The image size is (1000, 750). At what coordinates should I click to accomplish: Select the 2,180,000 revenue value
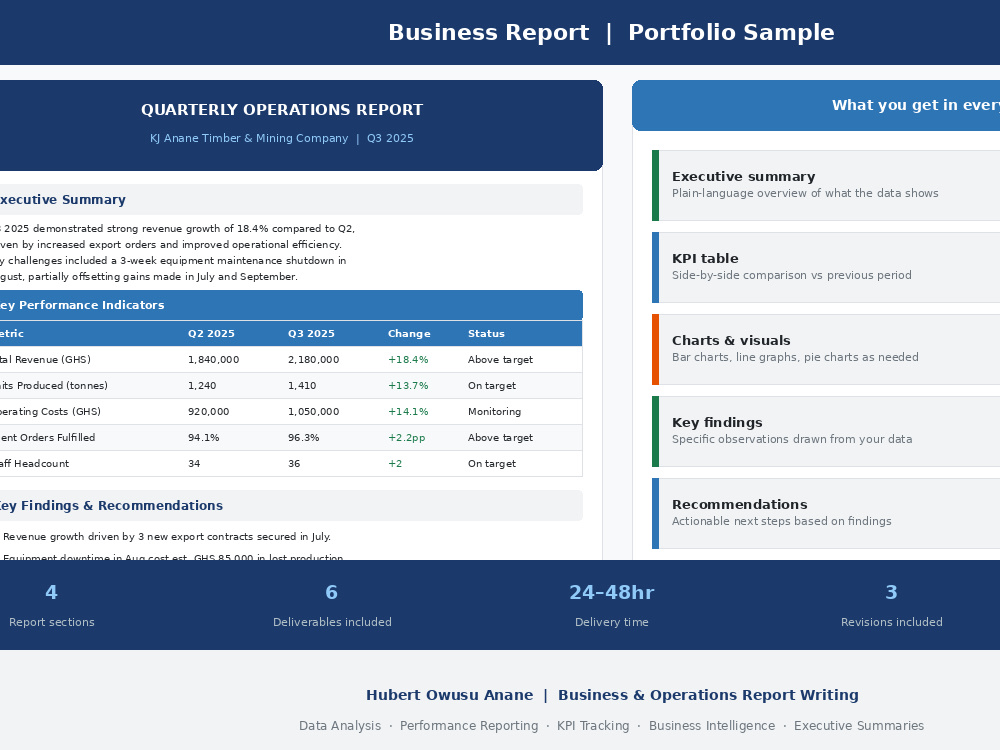click(314, 360)
